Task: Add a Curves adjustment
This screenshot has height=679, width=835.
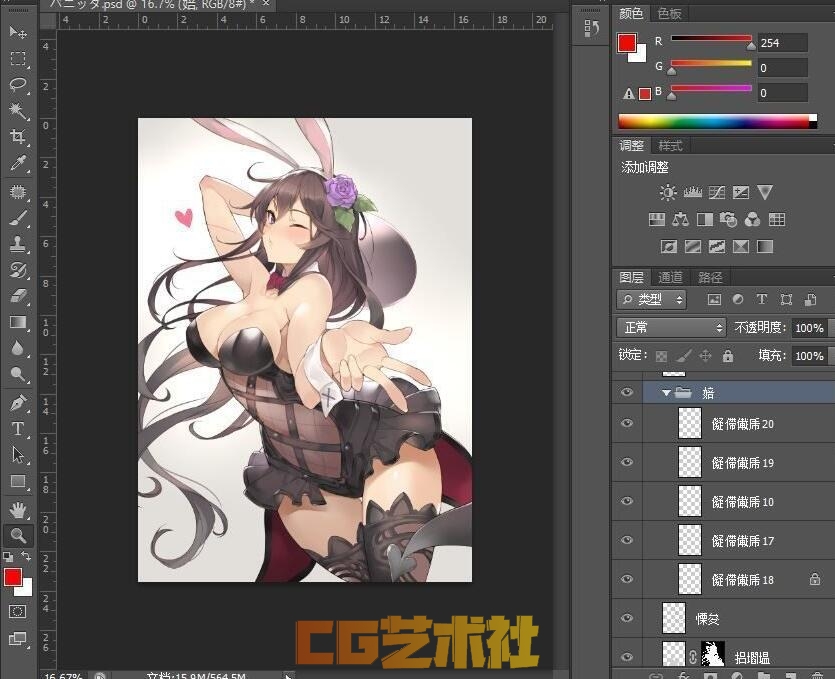Action: [x=717, y=192]
